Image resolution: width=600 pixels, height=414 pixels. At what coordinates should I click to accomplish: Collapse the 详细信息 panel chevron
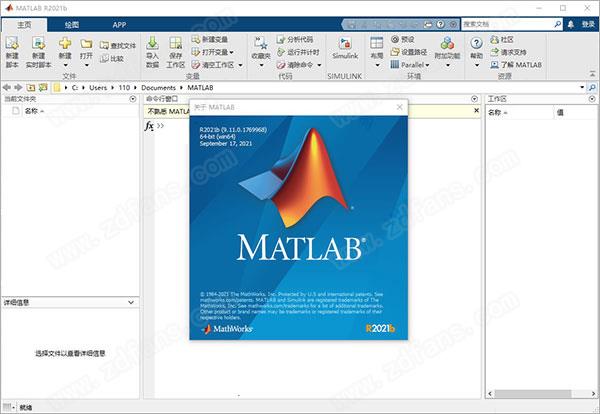131,302
